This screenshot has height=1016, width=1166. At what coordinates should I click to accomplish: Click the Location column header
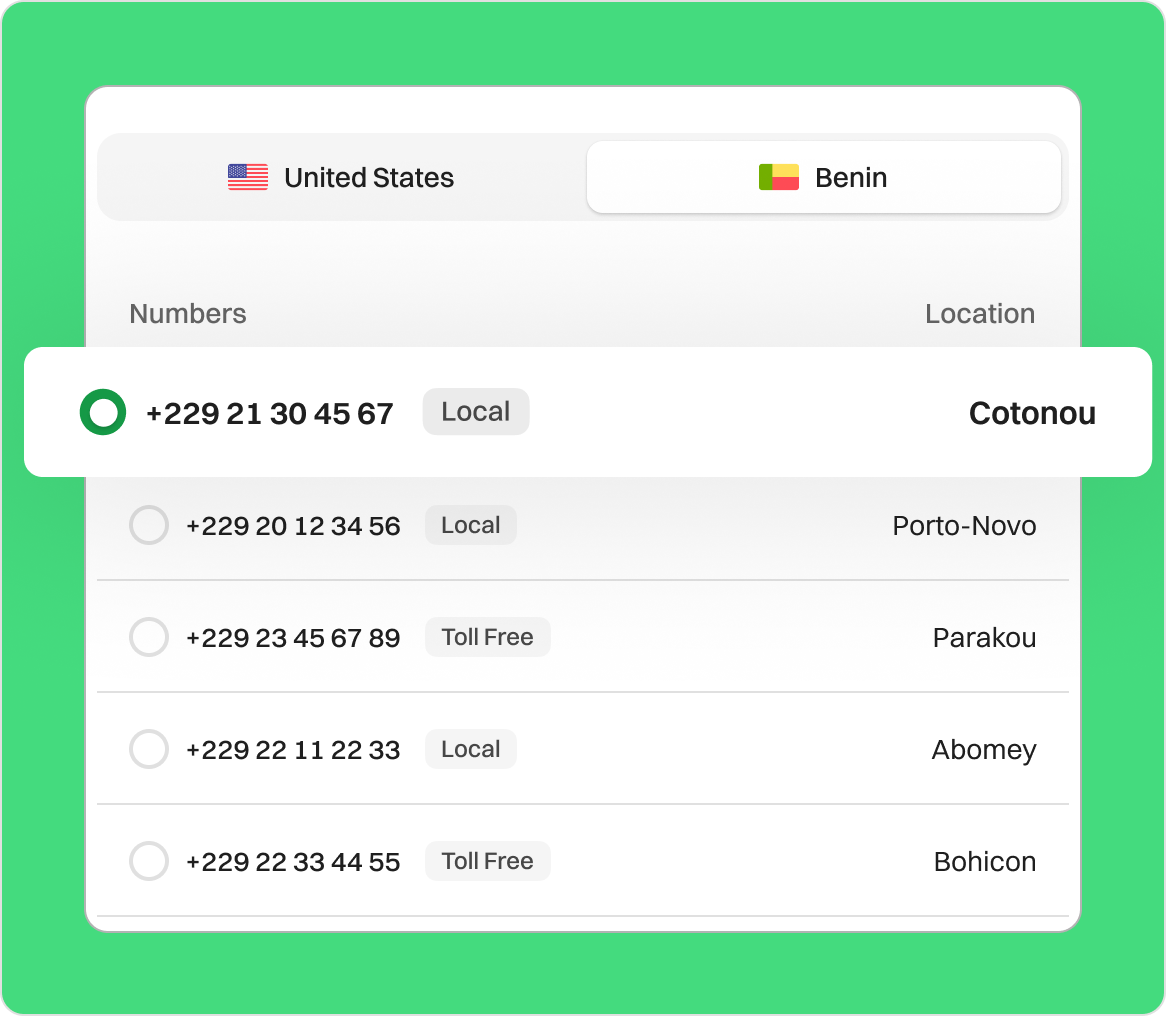coord(979,314)
